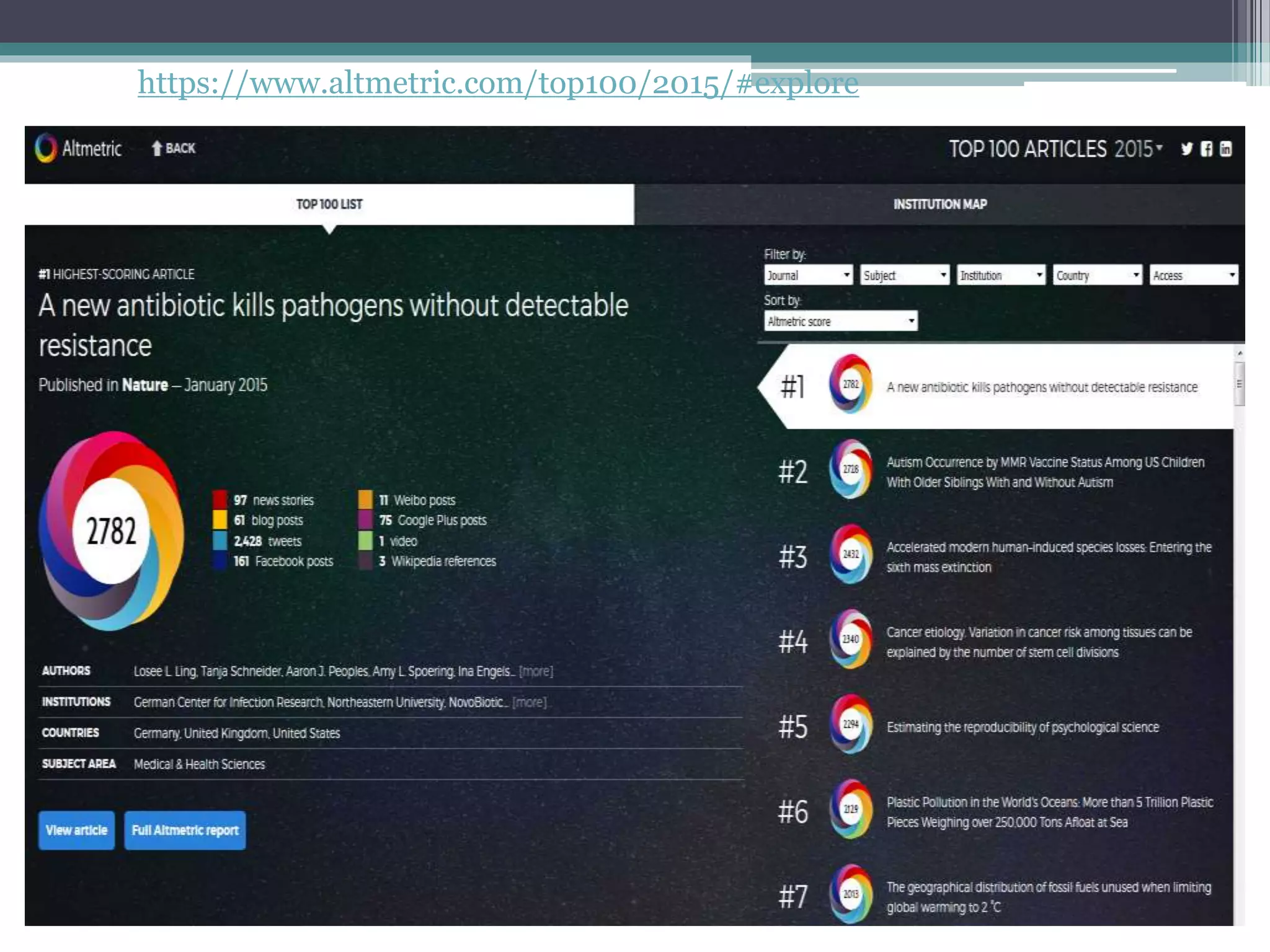
Task: Click the dark blue Facebook posts swatch
Action: coord(220,561)
